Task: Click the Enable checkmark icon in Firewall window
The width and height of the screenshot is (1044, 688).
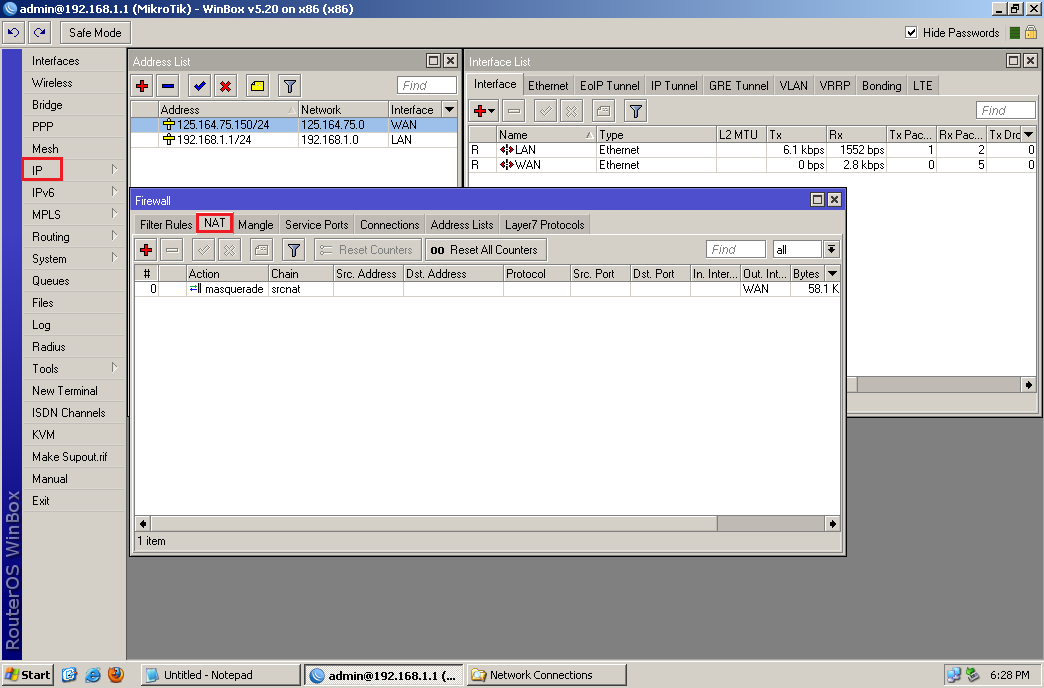Action: click(x=203, y=250)
